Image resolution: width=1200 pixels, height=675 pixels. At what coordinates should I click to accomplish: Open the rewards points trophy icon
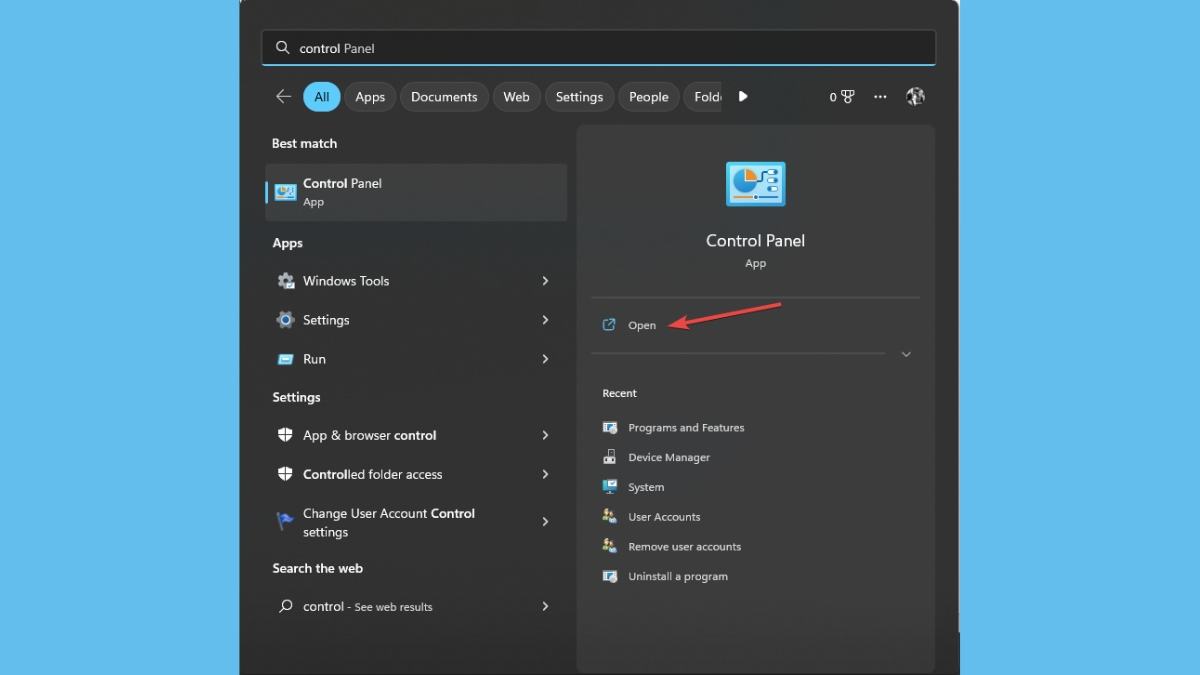[847, 97]
